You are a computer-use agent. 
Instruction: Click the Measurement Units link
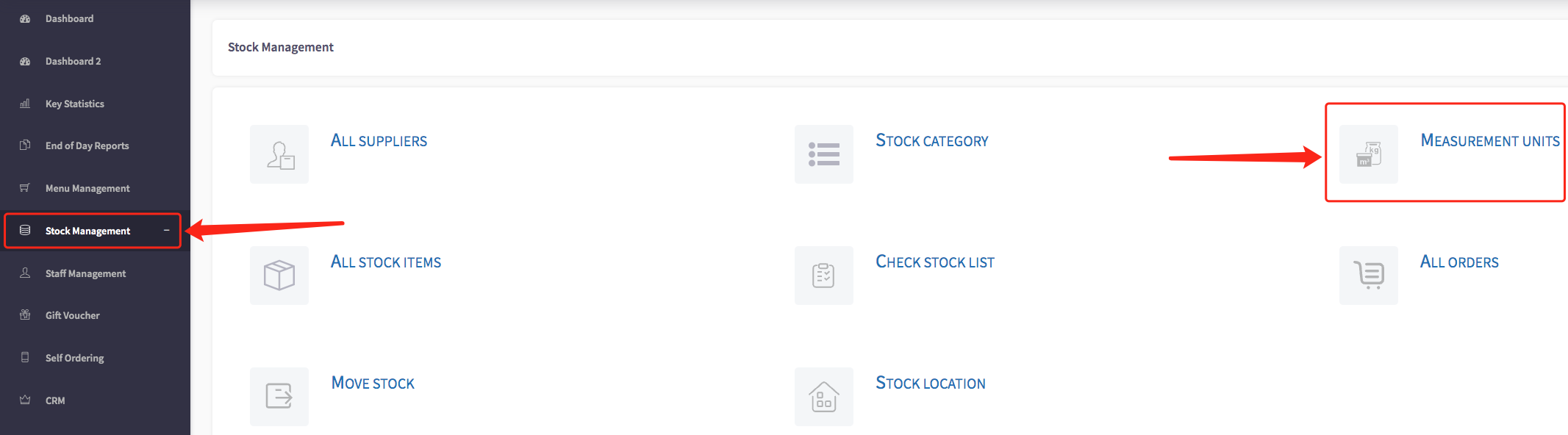tap(1489, 140)
